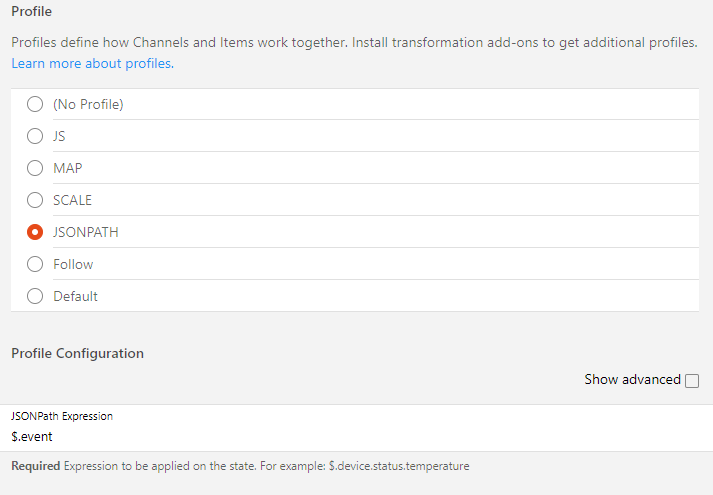Pick the SCALE profile radio button
Viewport: 713px width, 495px height.
coord(35,200)
